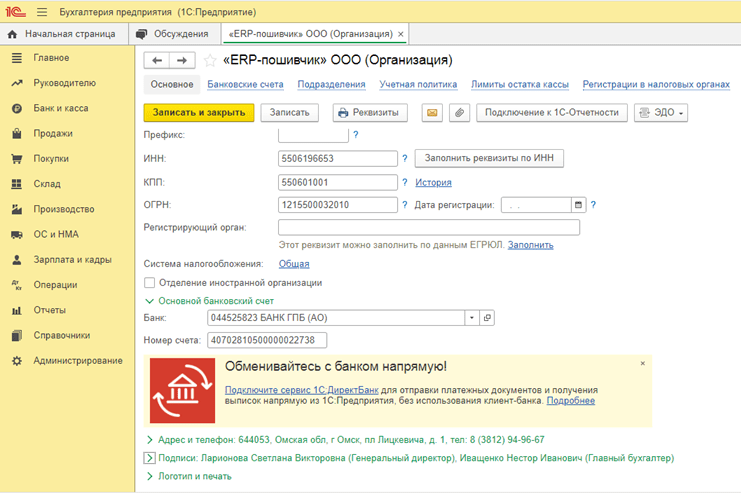Click the Реквизиты print button
Screen dimensions: 741x495
(x=370, y=113)
